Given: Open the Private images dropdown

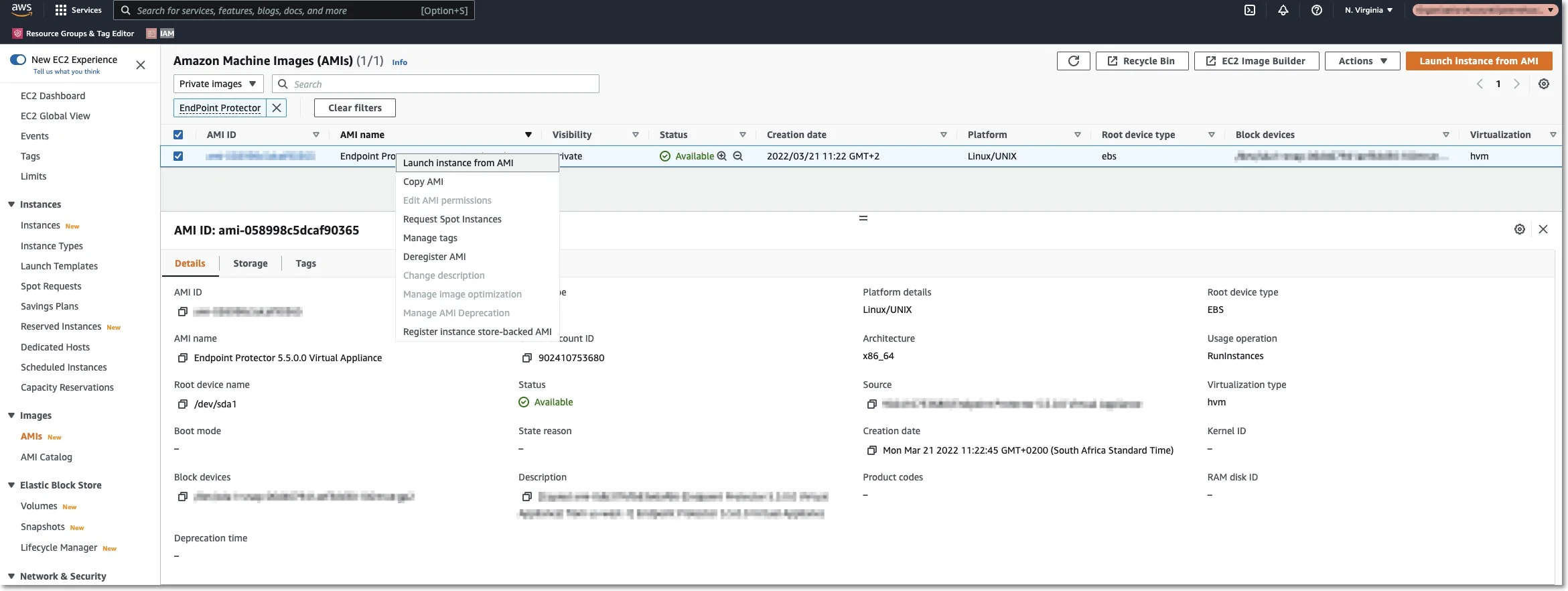Looking at the screenshot, I should 218,84.
